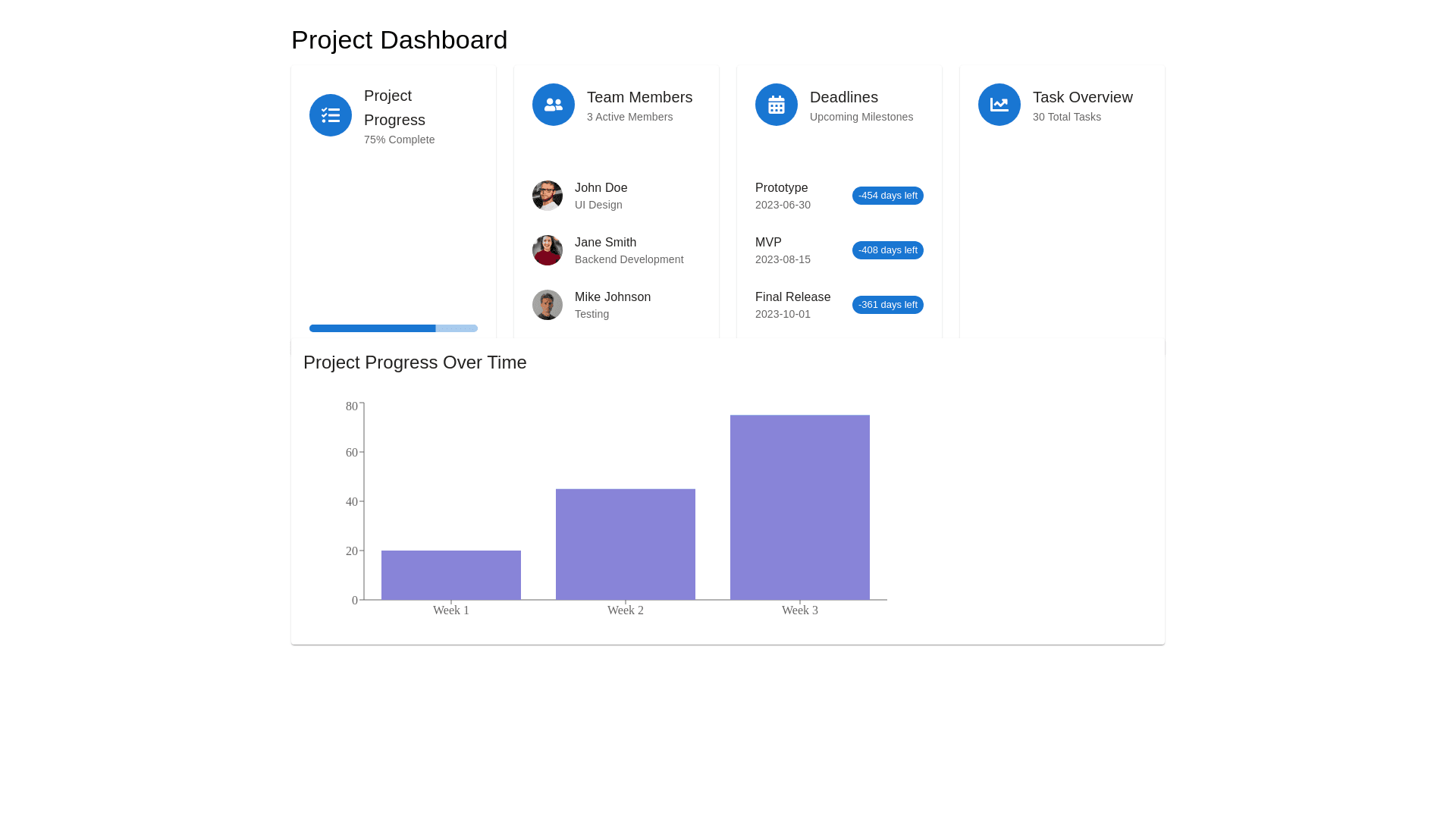Click the Project Progress checklist icon
Image resolution: width=1456 pixels, height=819 pixels.
coord(331,115)
